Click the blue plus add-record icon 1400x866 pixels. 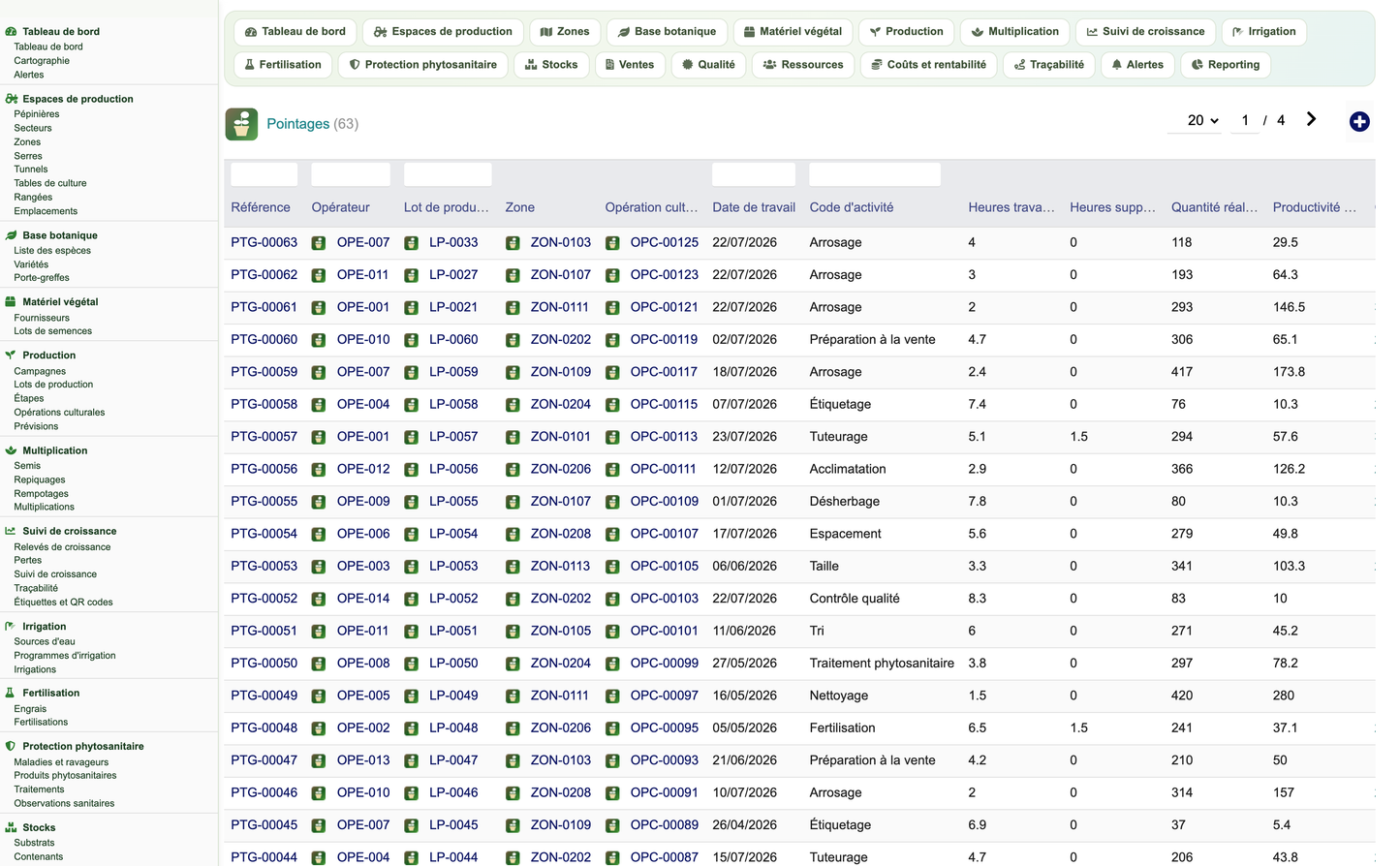coord(1359,121)
